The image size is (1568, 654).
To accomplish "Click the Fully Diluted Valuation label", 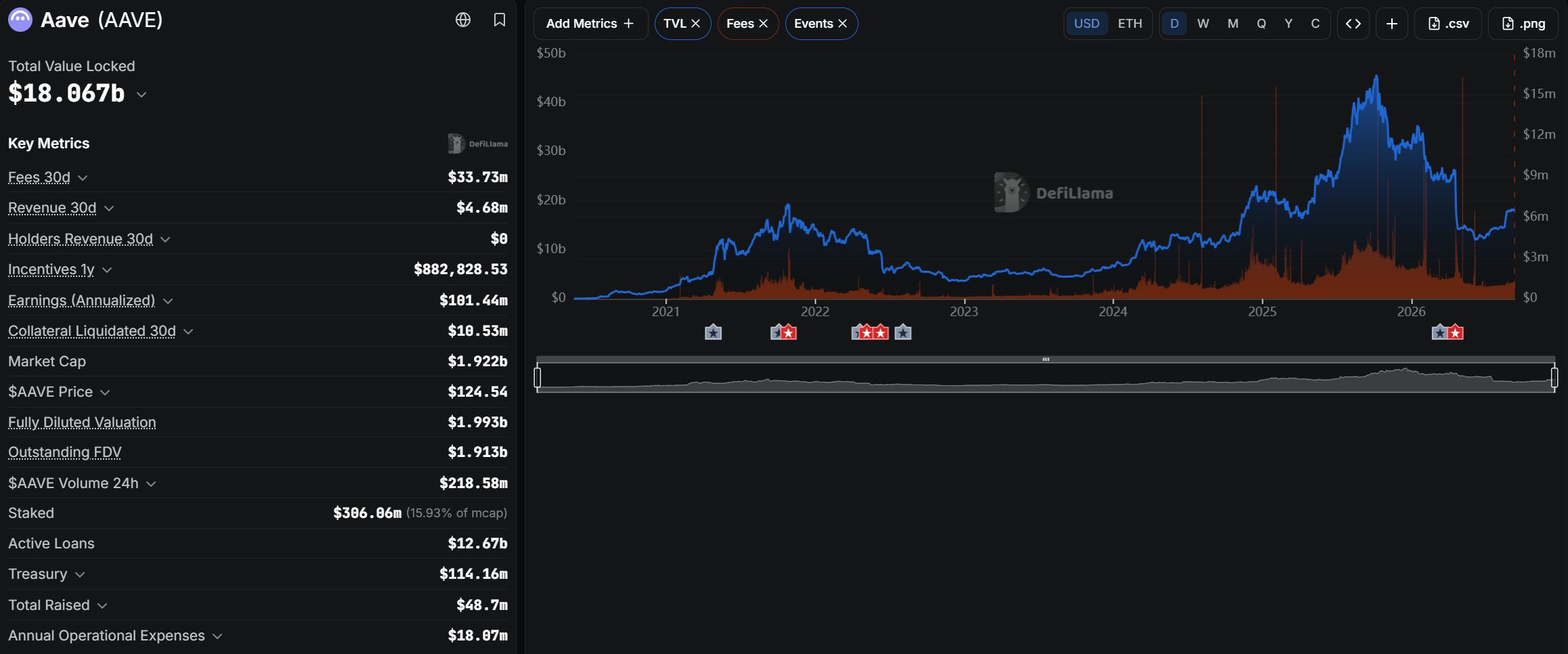I will [82, 422].
